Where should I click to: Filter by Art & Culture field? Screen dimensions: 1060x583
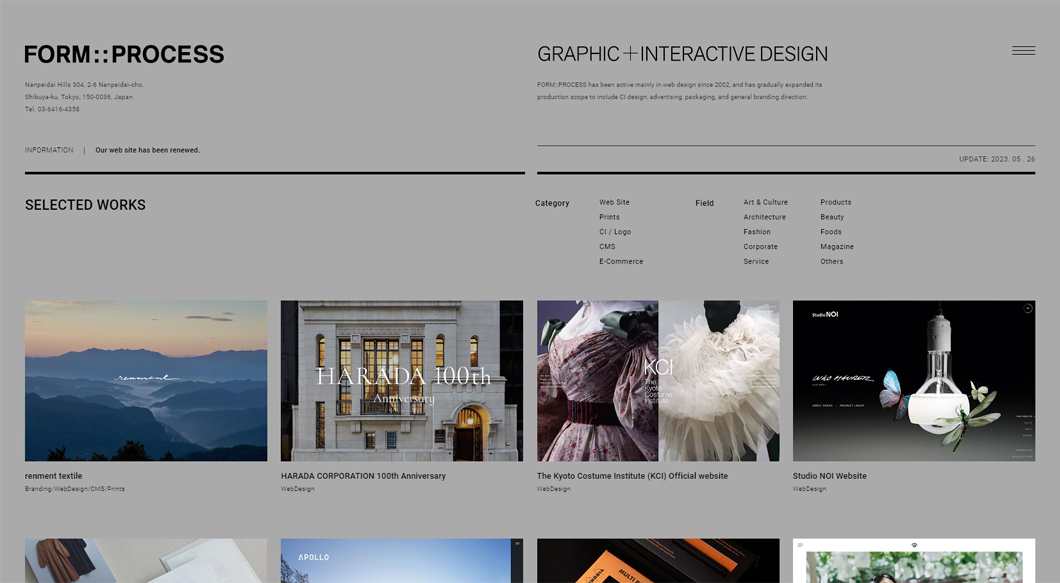pyautogui.click(x=765, y=202)
